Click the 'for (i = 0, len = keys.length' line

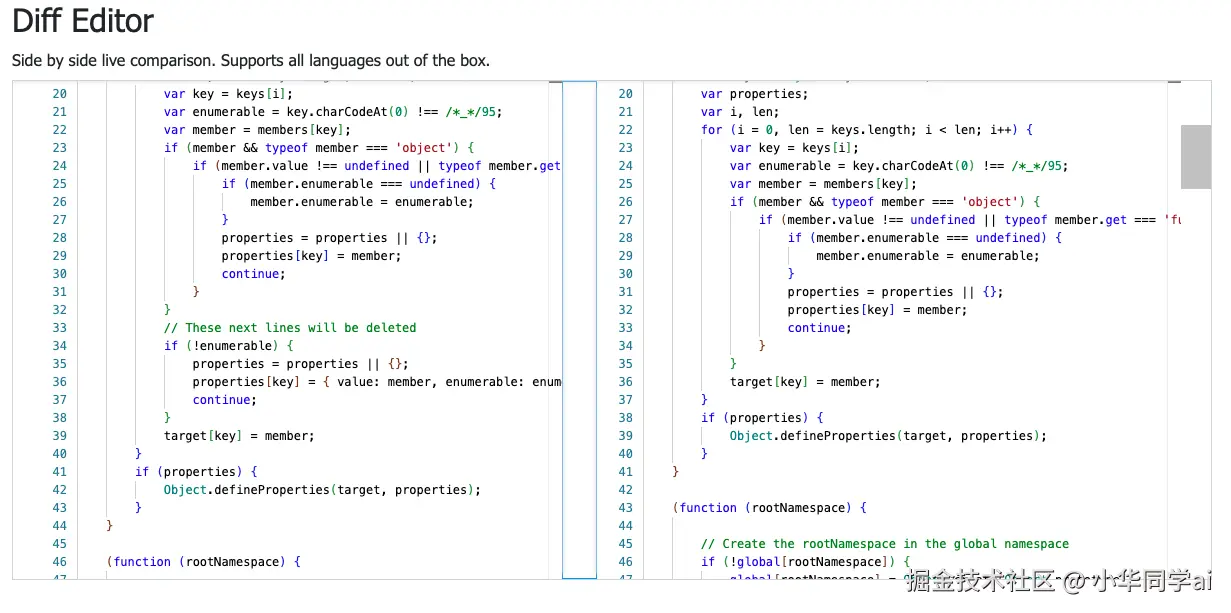(867, 130)
